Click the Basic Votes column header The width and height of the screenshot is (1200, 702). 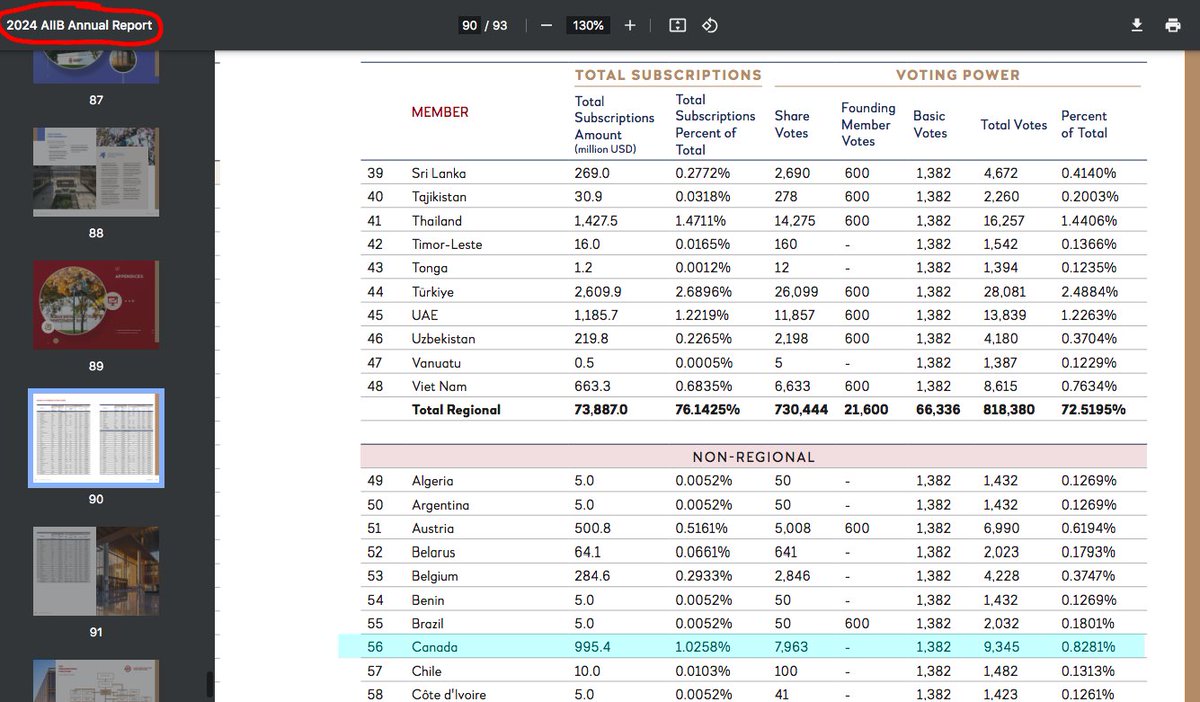click(x=930, y=124)
